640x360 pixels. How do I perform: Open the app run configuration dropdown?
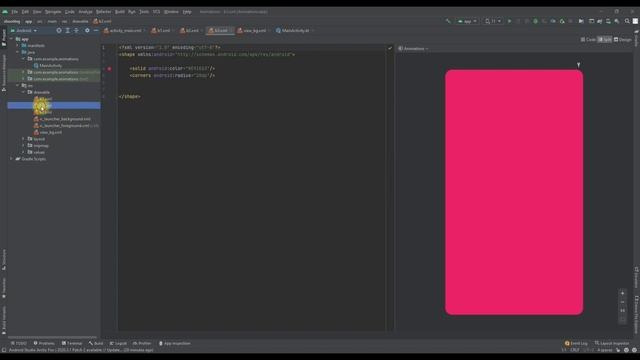(467, 21)
